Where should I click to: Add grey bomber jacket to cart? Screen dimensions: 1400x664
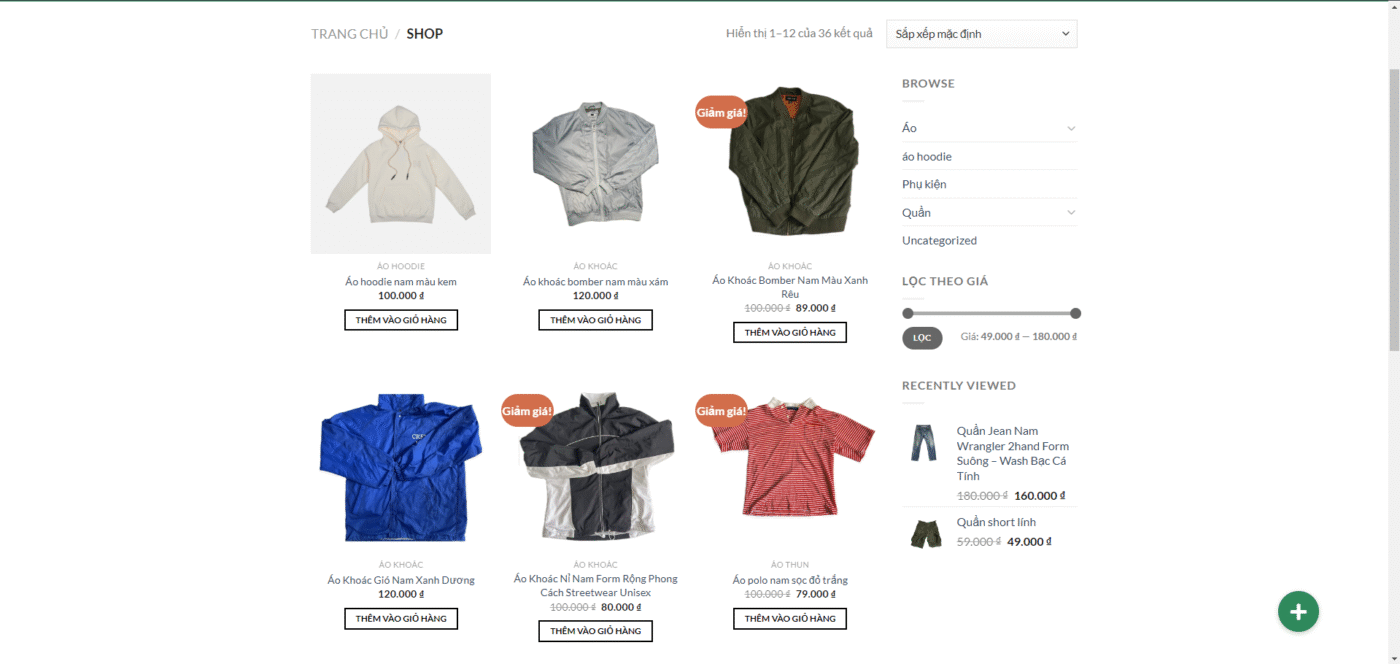point(595,320)
